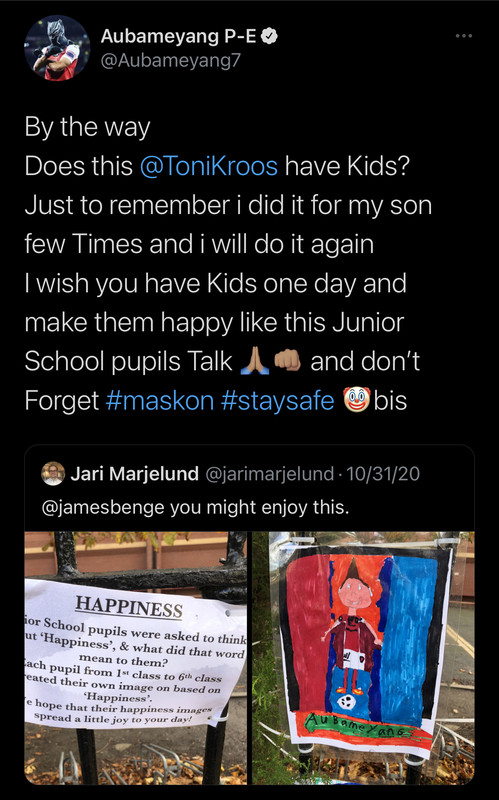View the HAPPINESS sign photo
Viewport: 499px width, 800px height.
[136, 658]
